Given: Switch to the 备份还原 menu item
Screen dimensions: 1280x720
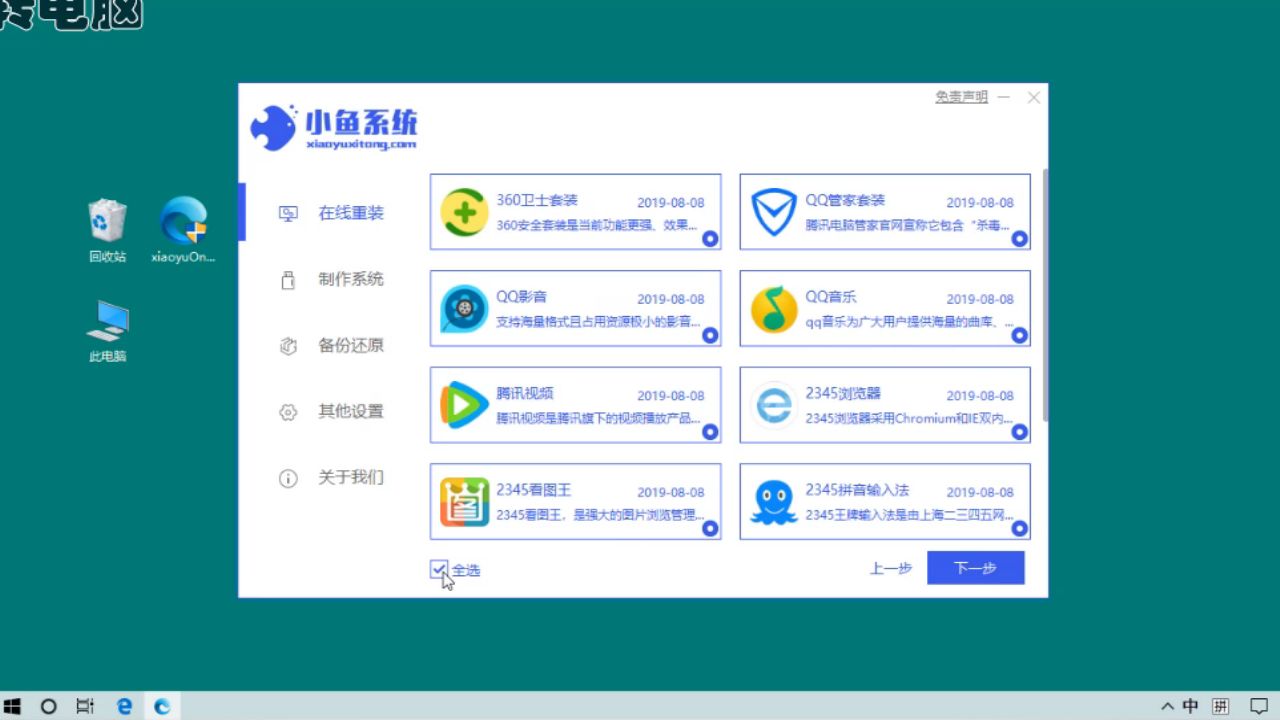Looking at the screenshot, I should 351,346.
